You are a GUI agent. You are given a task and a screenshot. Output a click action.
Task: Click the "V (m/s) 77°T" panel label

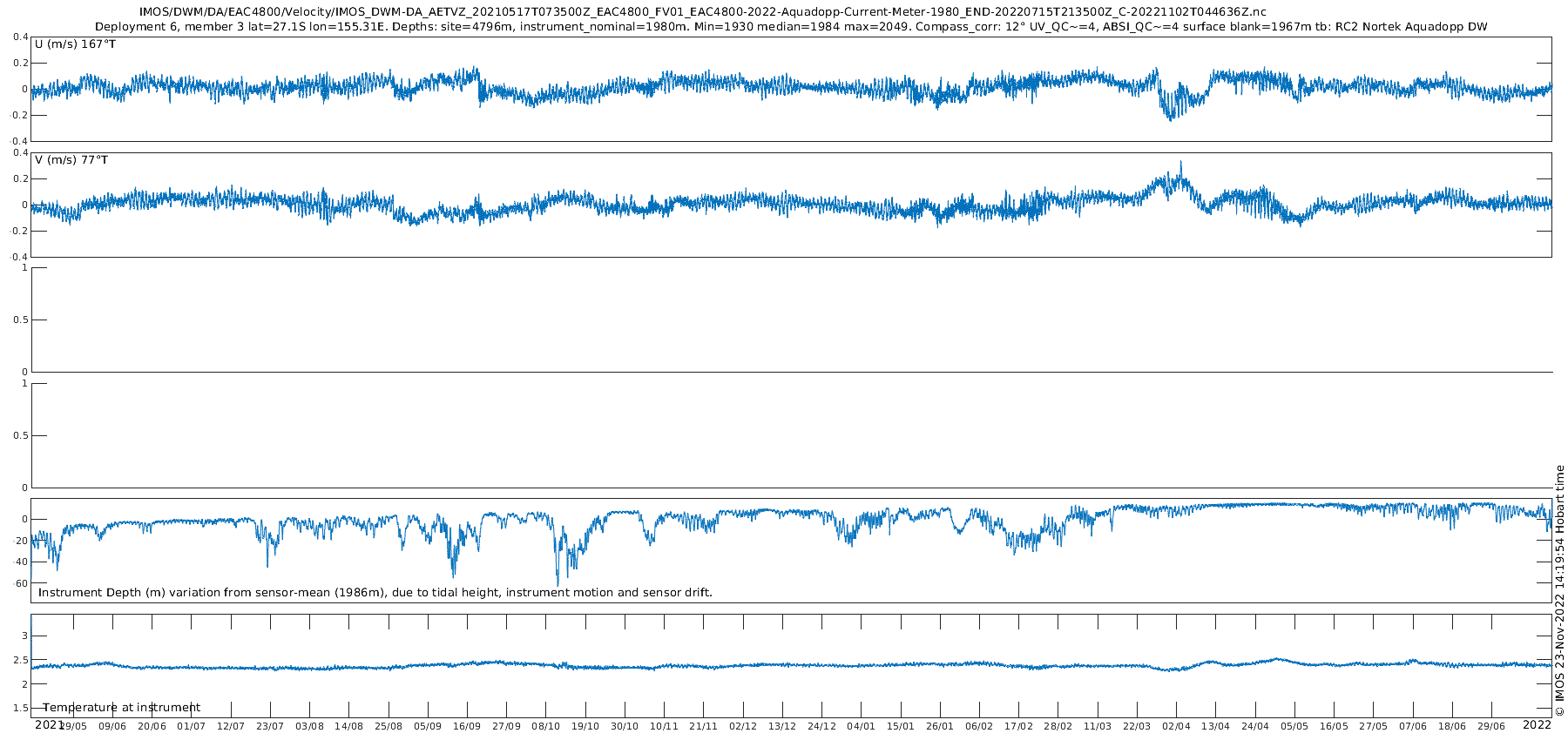(x=71, y=160)
